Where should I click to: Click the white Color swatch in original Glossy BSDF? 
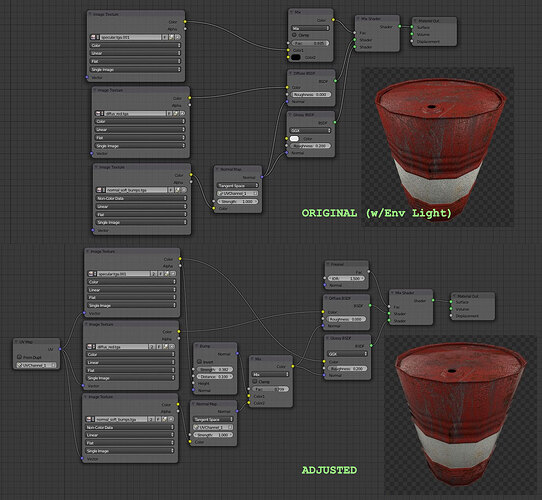tap(294, 139)
